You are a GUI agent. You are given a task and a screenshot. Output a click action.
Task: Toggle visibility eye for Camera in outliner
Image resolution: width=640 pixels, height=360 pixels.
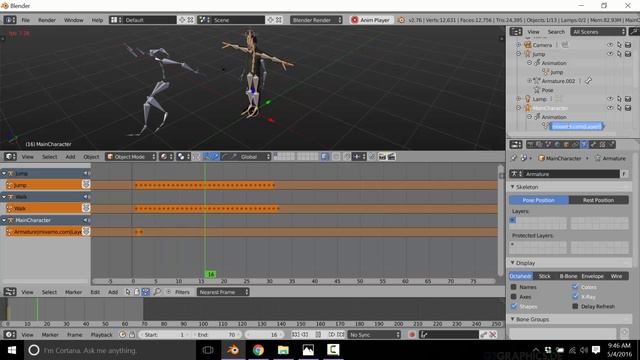click(x=610, y=45)
